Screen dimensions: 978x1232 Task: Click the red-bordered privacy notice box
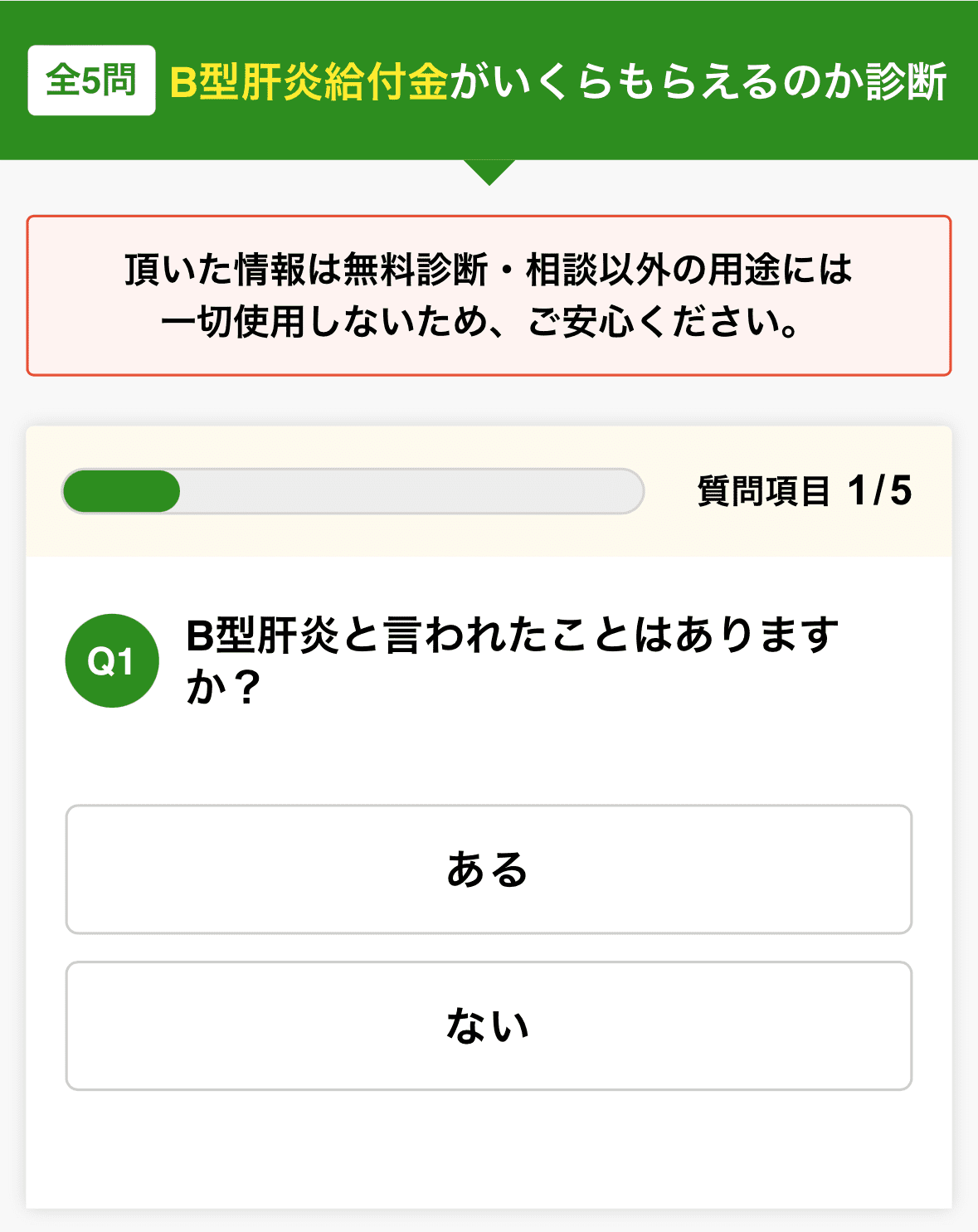coord(489,295)
